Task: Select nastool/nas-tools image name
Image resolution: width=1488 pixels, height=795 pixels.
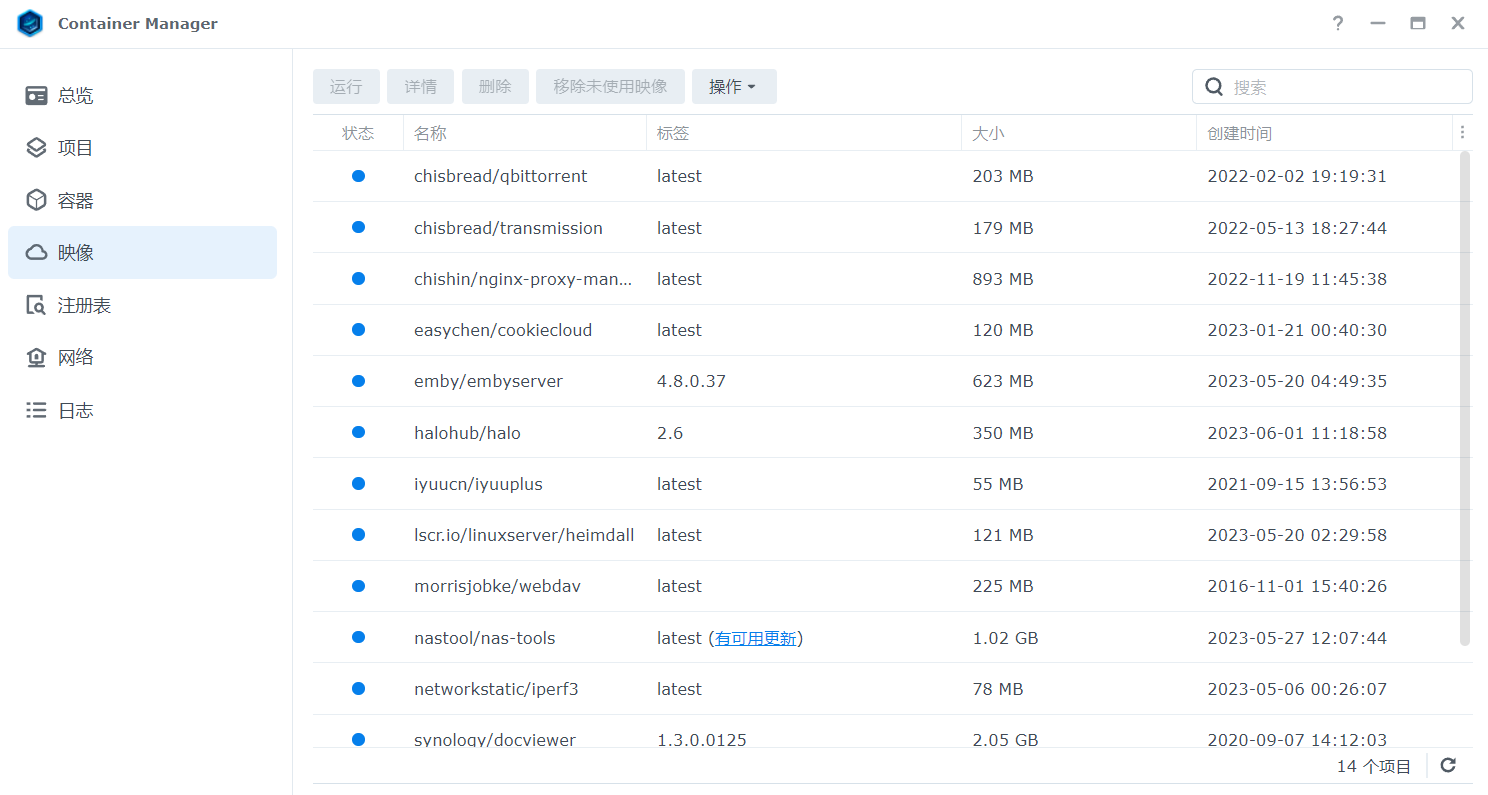Action: coord(485,638)
